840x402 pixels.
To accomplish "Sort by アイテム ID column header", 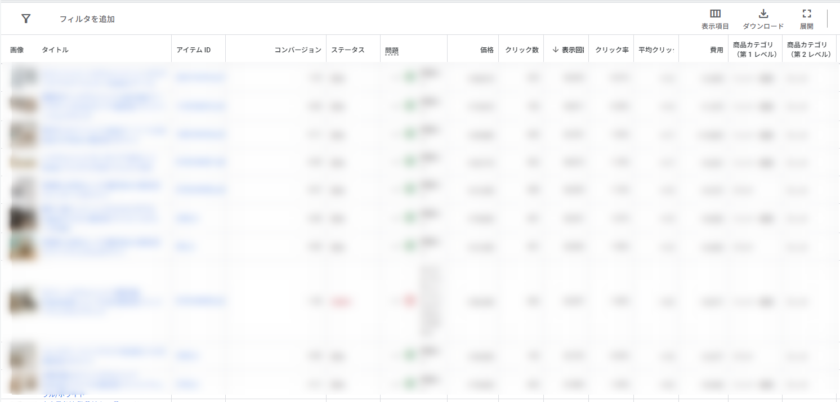I will (193, 49).
